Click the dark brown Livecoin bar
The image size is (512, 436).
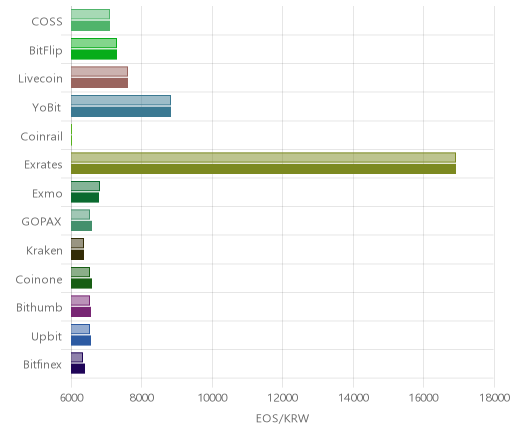point(99,83)
